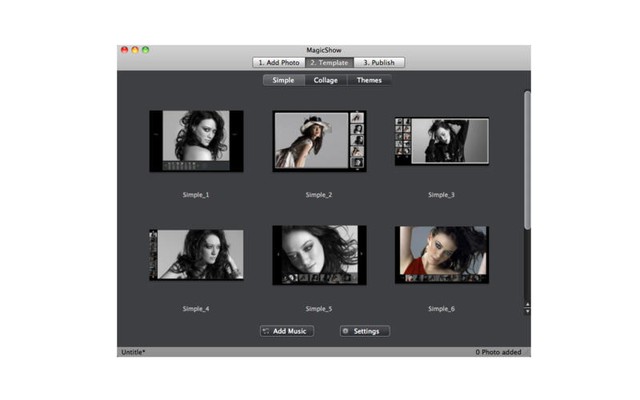
Task: Click the Add Music button
Action: [x=287, y=331]
